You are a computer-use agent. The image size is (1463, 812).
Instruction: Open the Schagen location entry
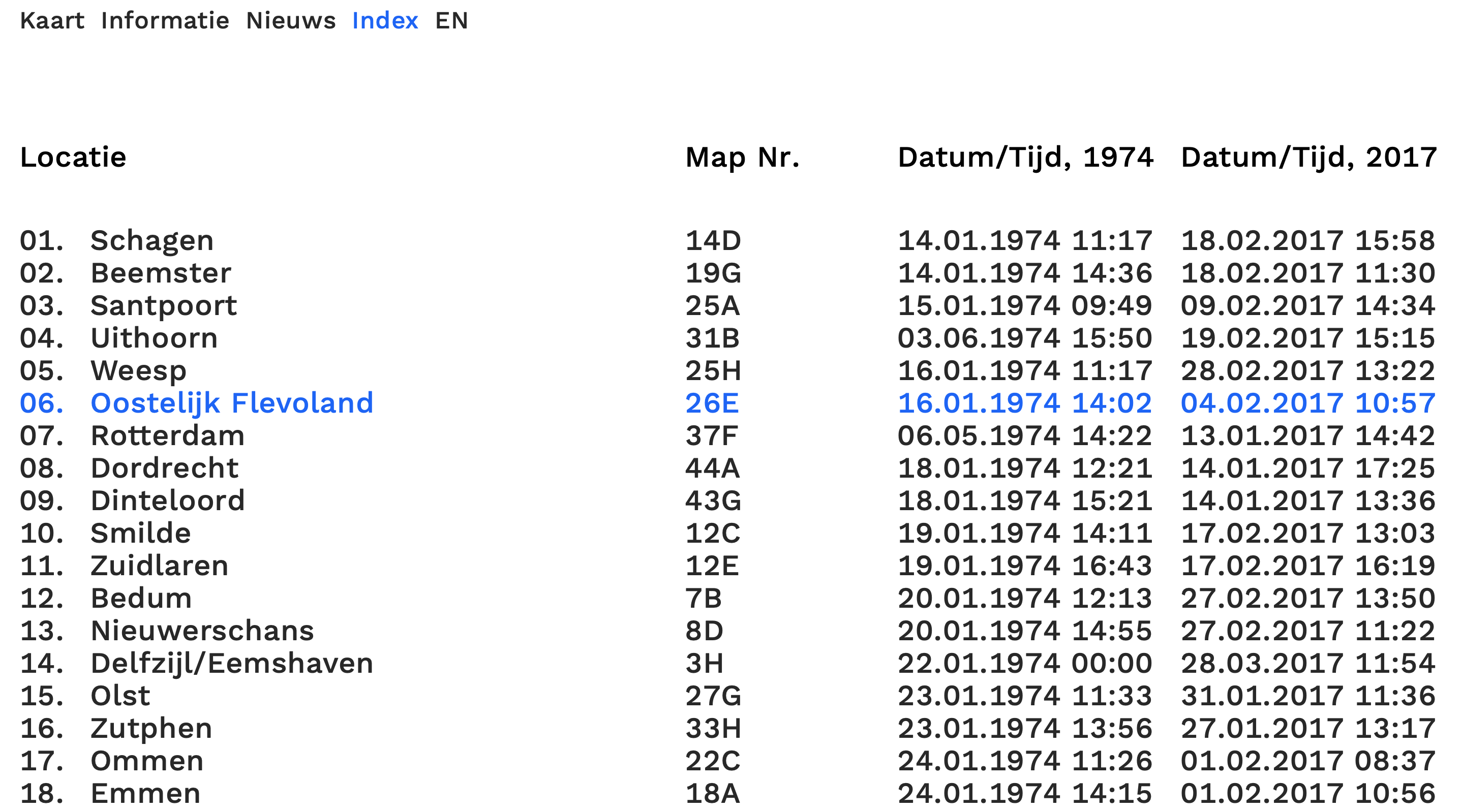[x=151, y=241]
